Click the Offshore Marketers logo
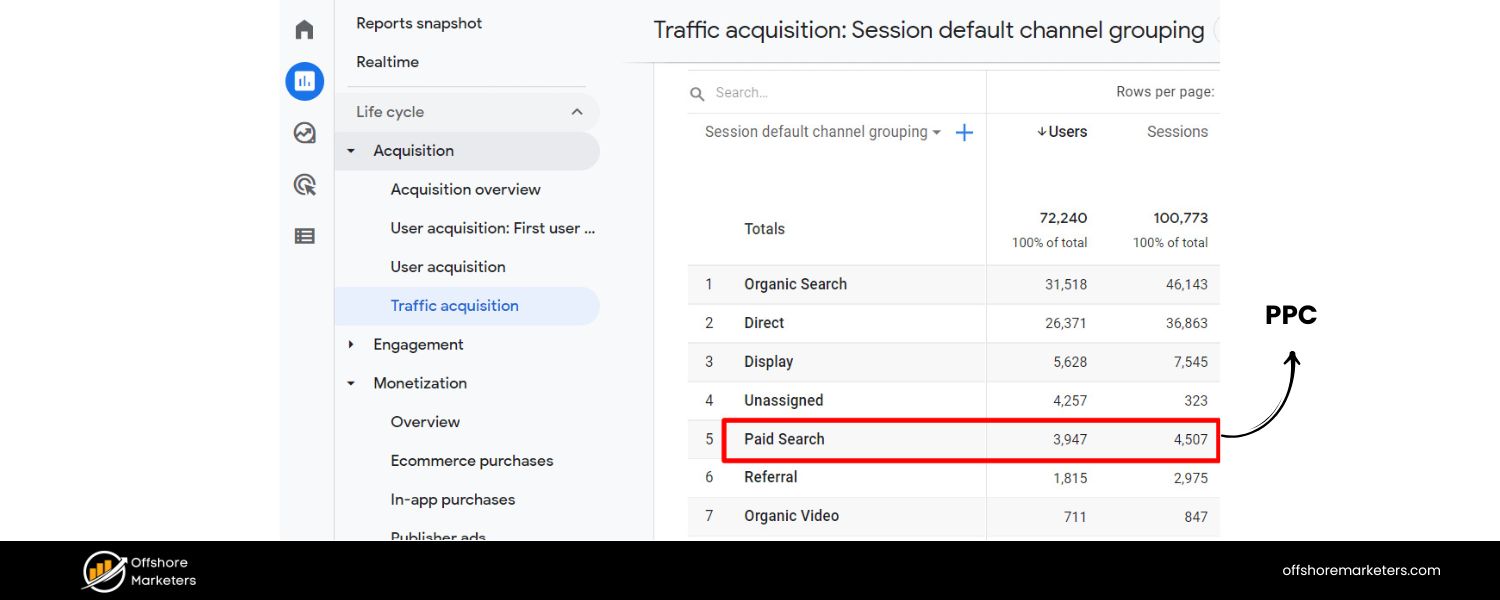 pyautogui.click(x=137, y=570)
